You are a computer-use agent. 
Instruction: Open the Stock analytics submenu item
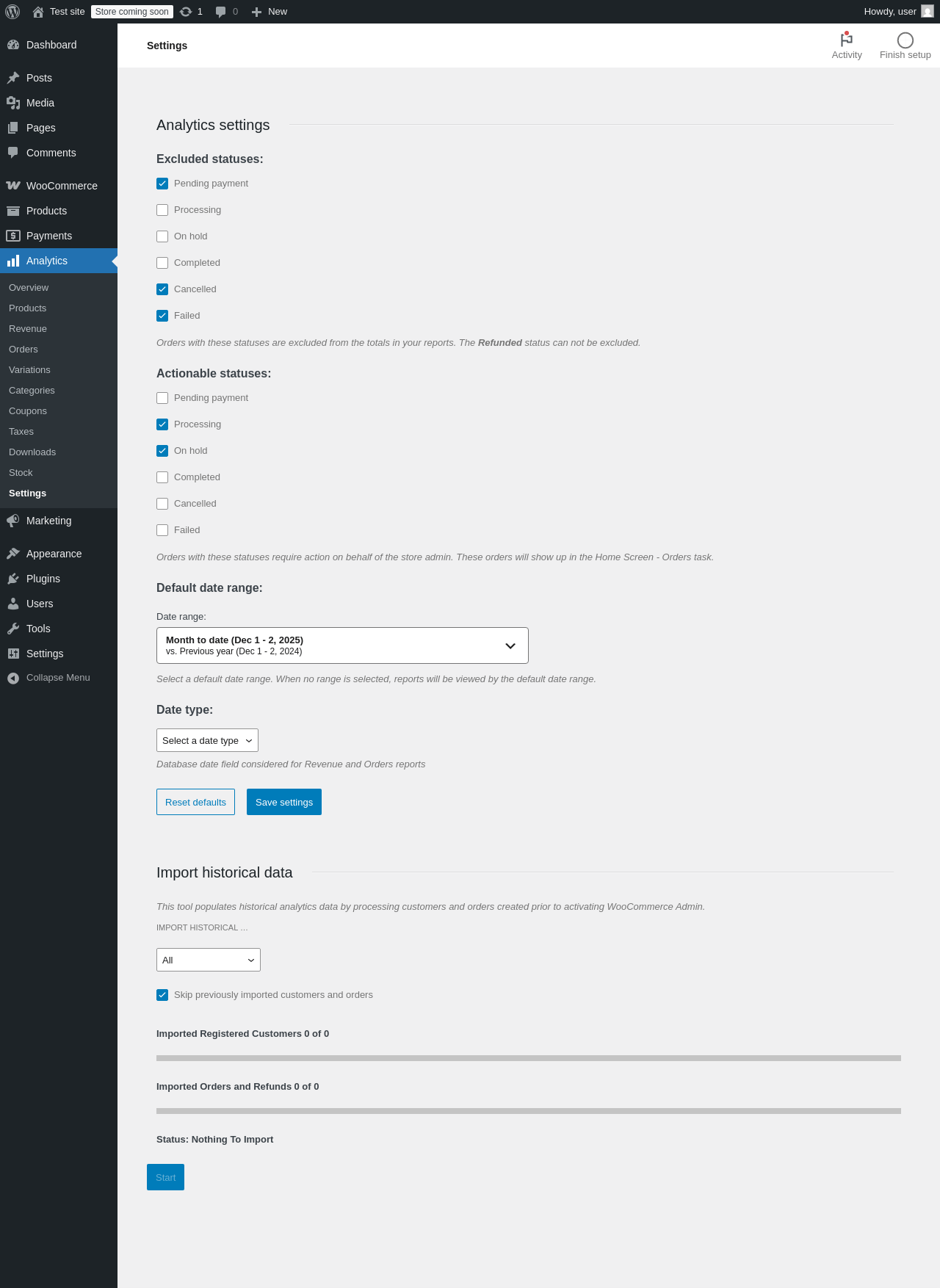(x=21, y=473)
